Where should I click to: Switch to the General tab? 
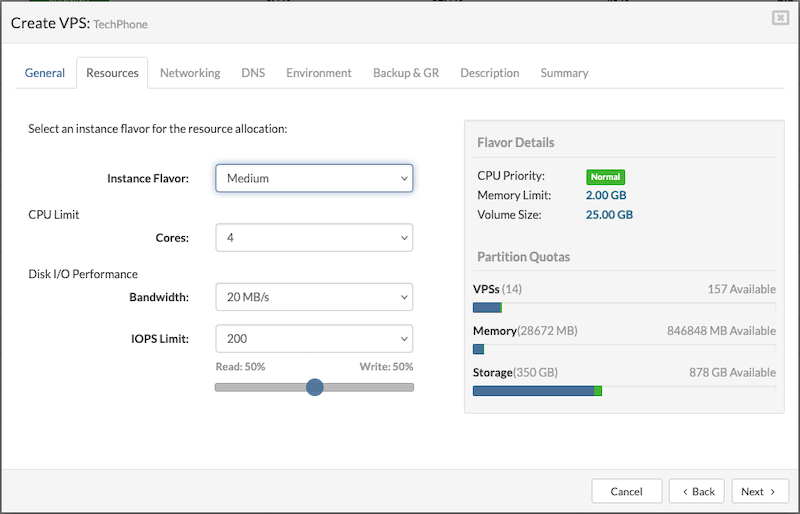coord(45,73)
